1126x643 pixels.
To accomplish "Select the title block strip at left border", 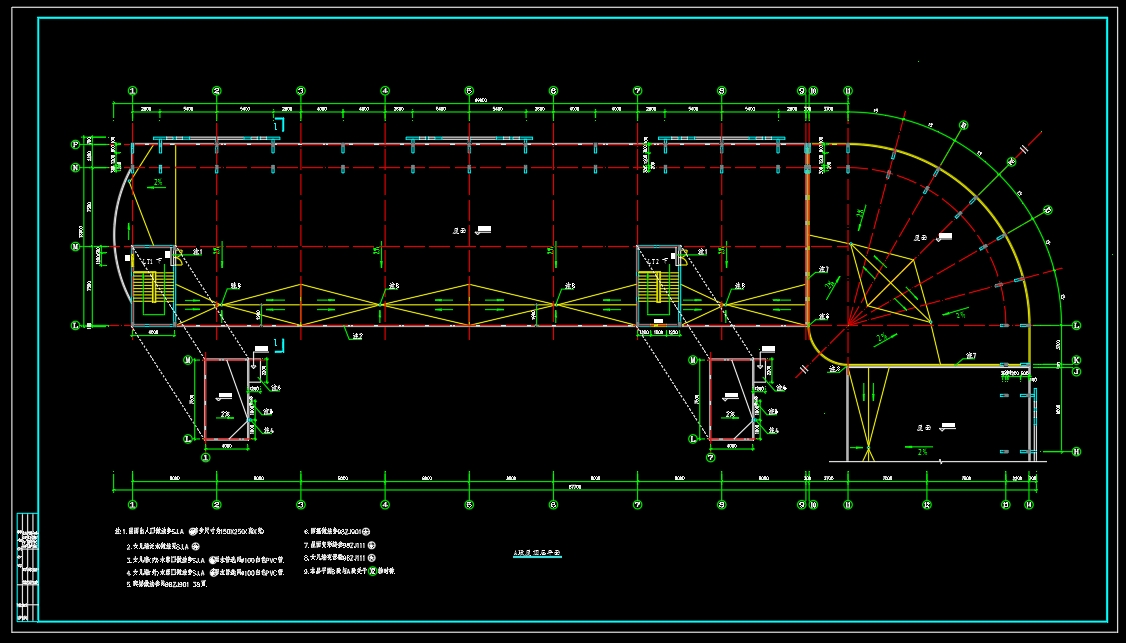I will coord(27,566).
